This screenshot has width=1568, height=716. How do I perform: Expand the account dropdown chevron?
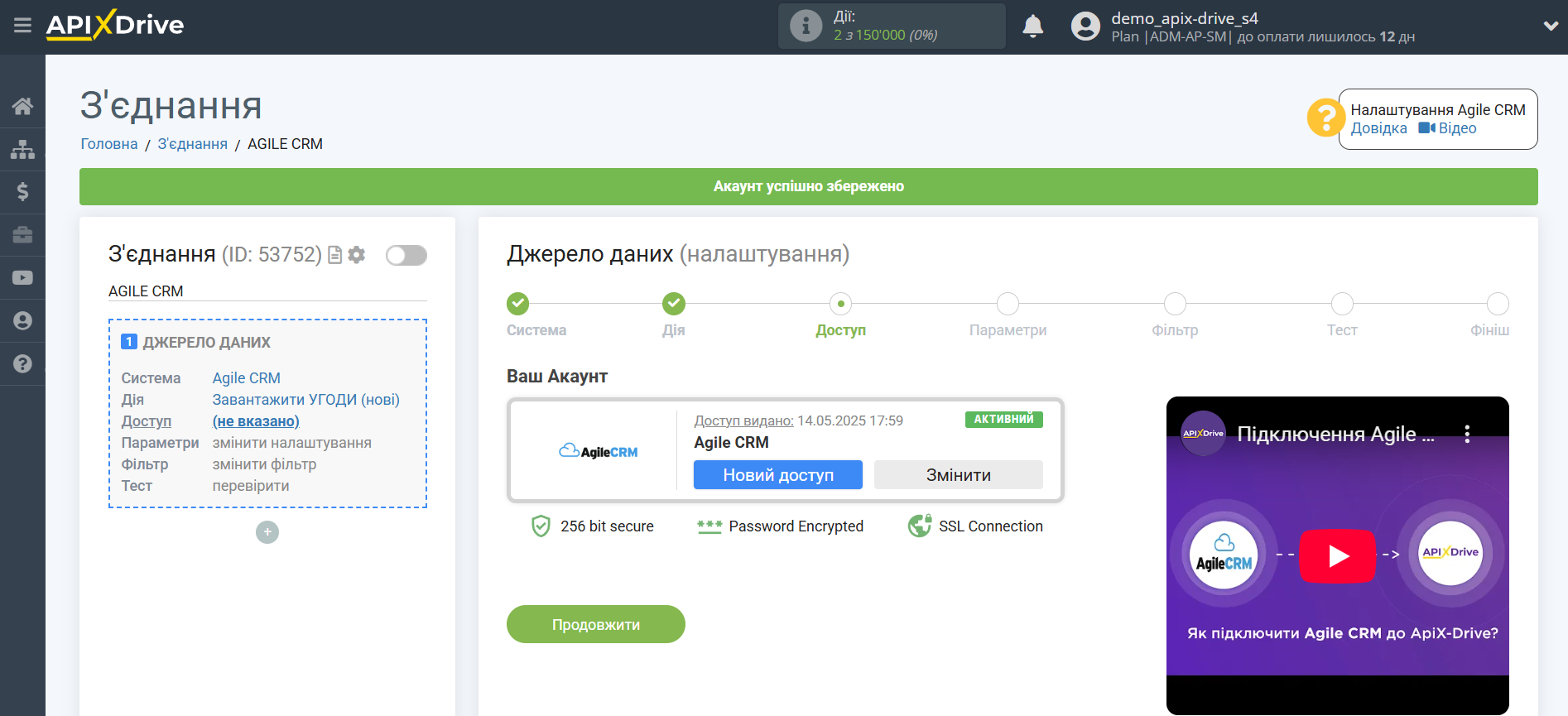pos(1551,26)
